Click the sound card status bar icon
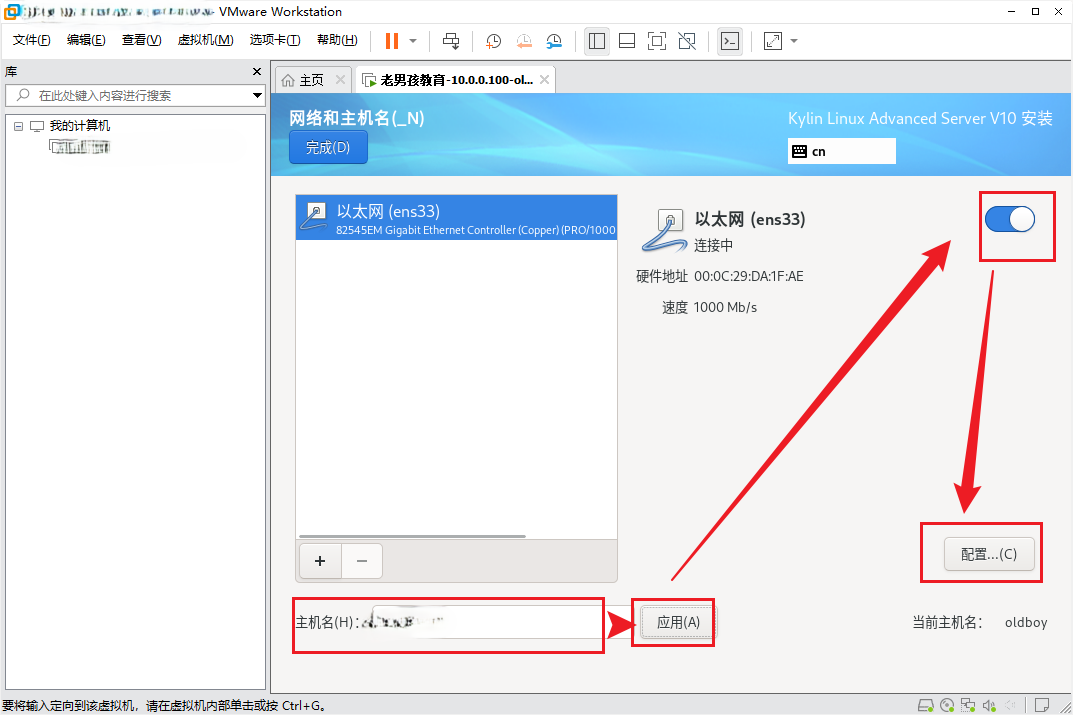The image size is (1073, 715). click(989, 705)
